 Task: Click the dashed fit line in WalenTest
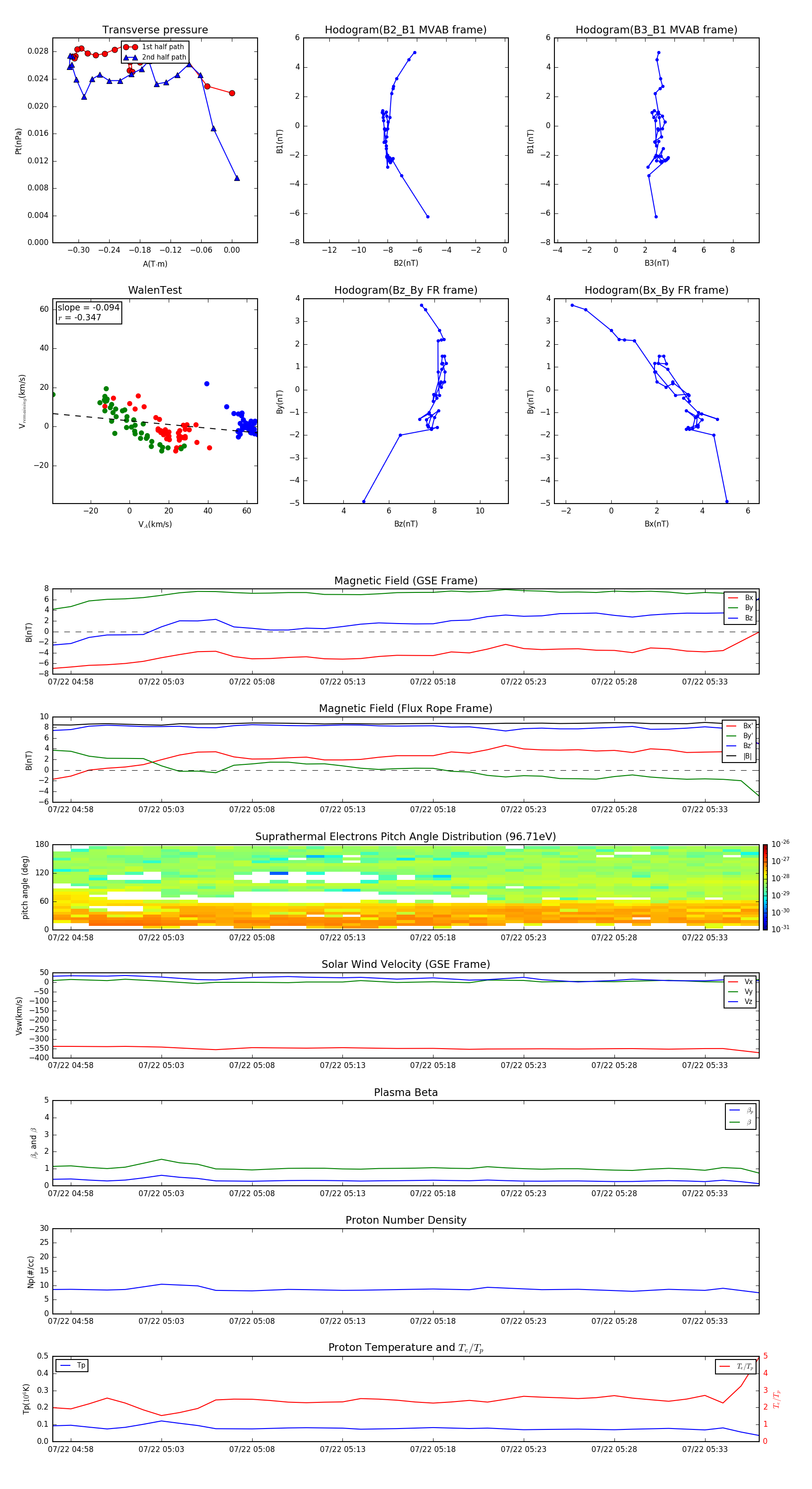tap(155, 422)
